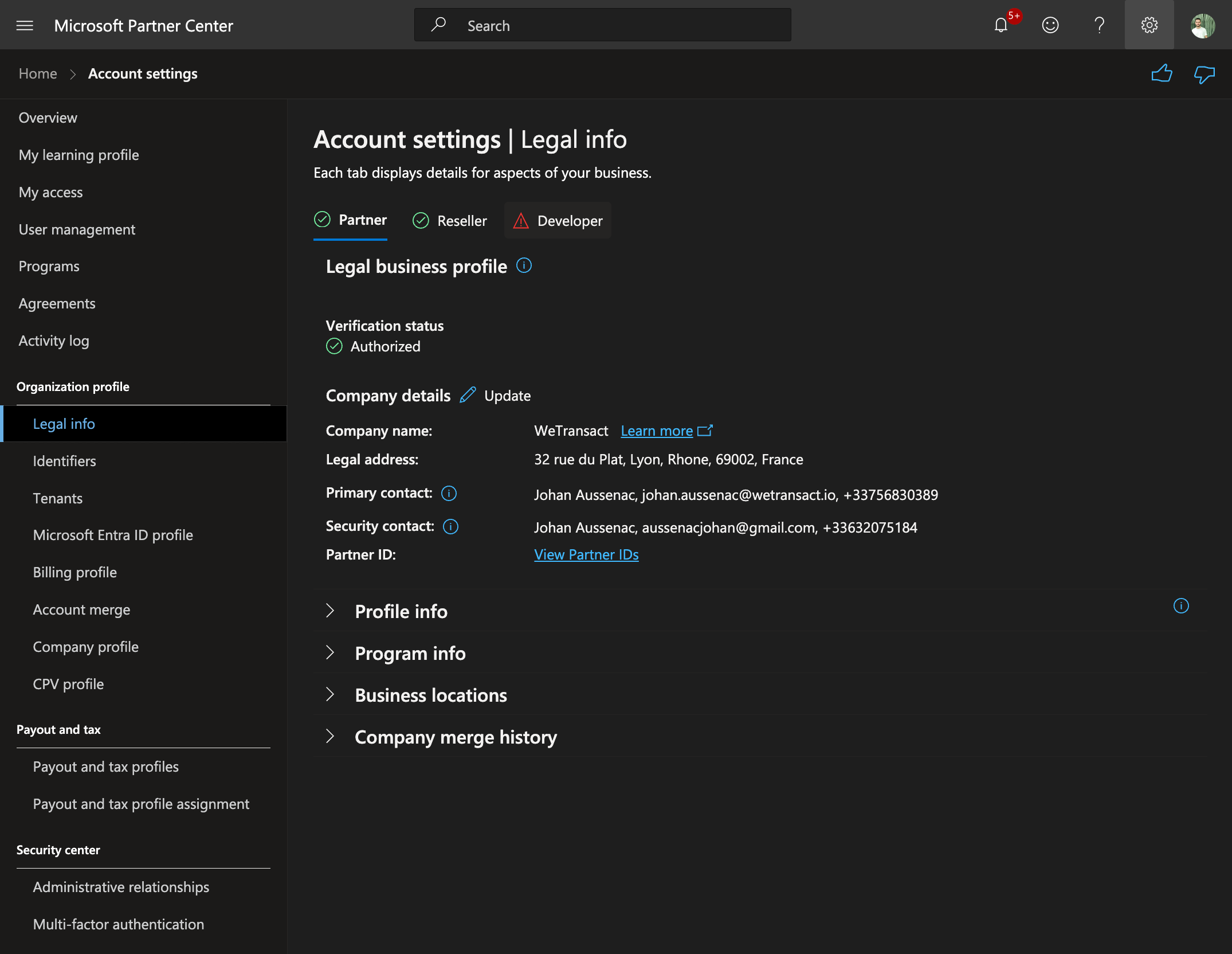Click the pencil Update icon
Image resolution: width=1232 pixels, height=954 pixels.
point(468,395)
